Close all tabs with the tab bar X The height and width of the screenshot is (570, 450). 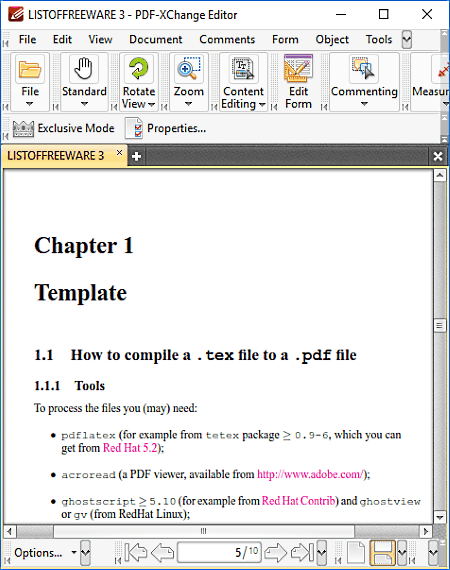pyautogui.click(x=438, y=156)
